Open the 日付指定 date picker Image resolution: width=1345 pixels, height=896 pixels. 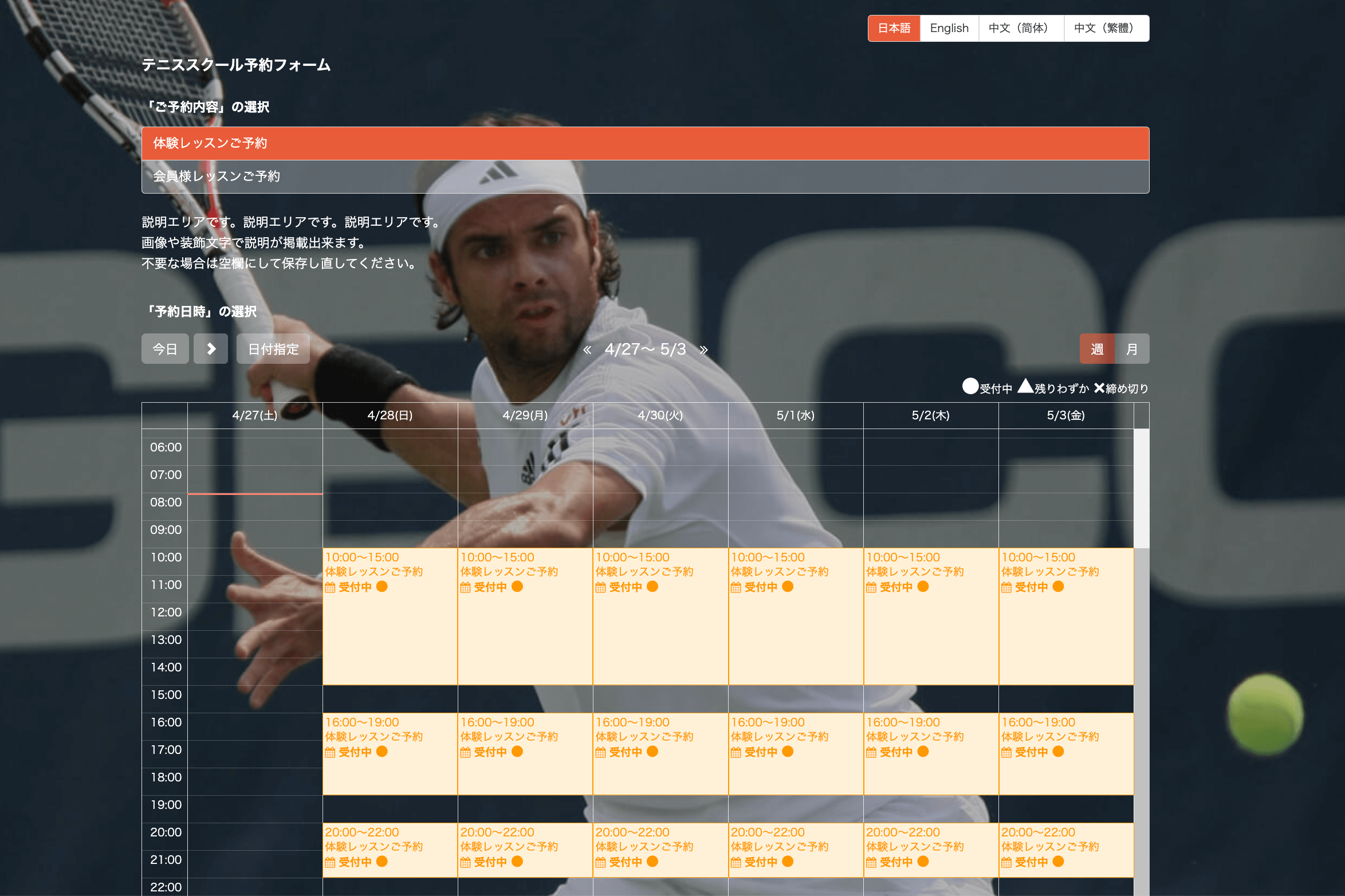[273, 349]
